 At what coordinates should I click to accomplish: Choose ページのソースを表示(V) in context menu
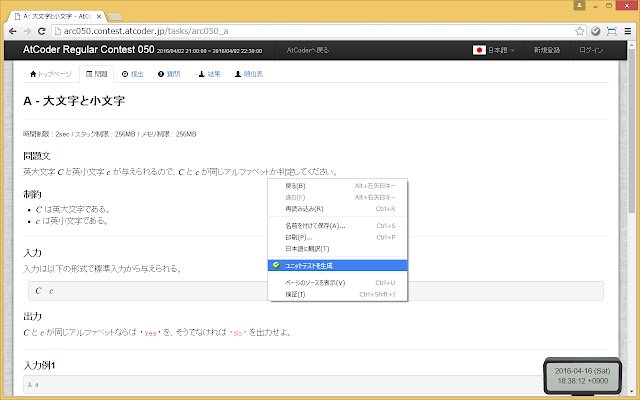338,282
